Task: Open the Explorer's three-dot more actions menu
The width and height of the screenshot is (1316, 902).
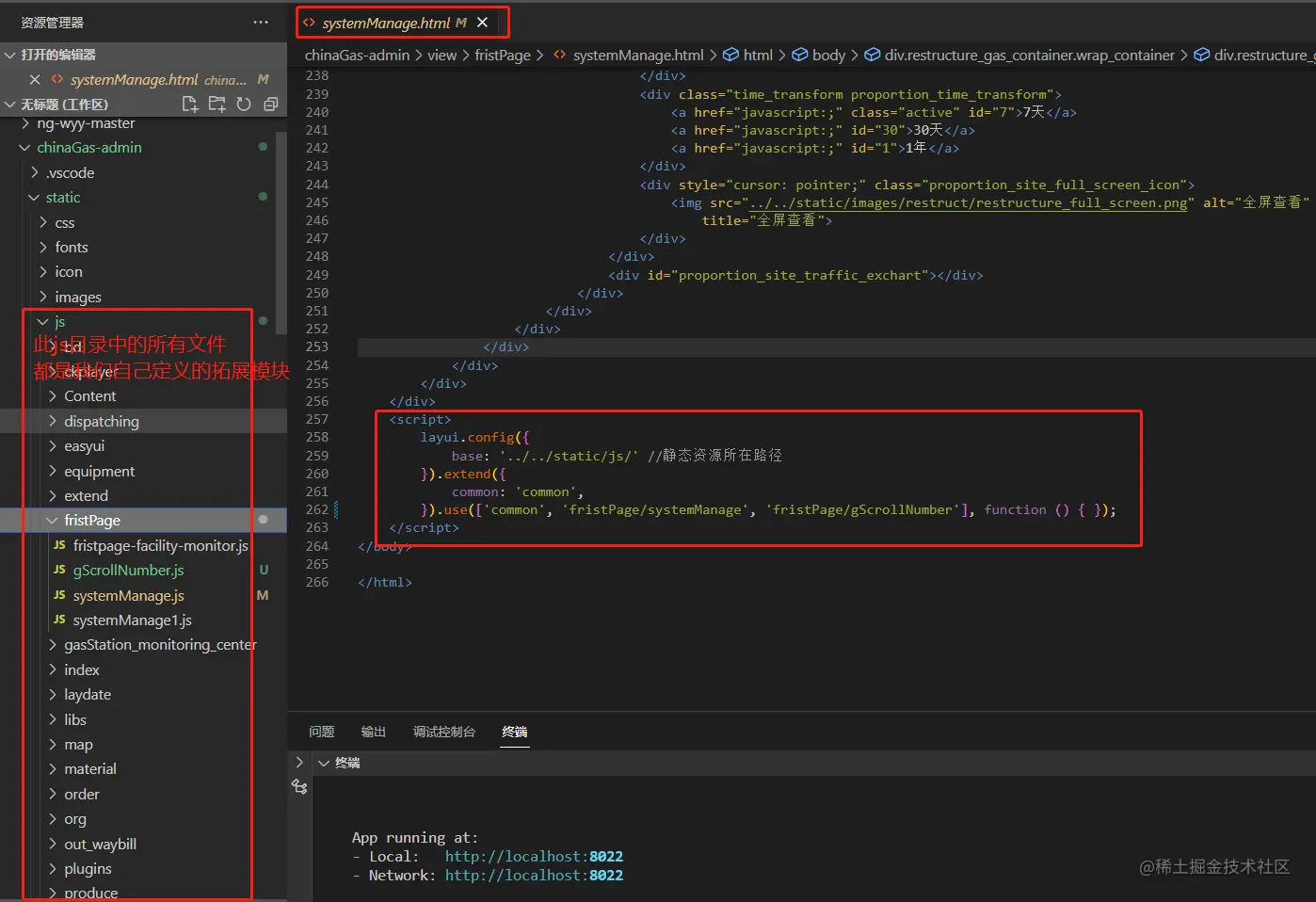Action: tap(261, 22)
